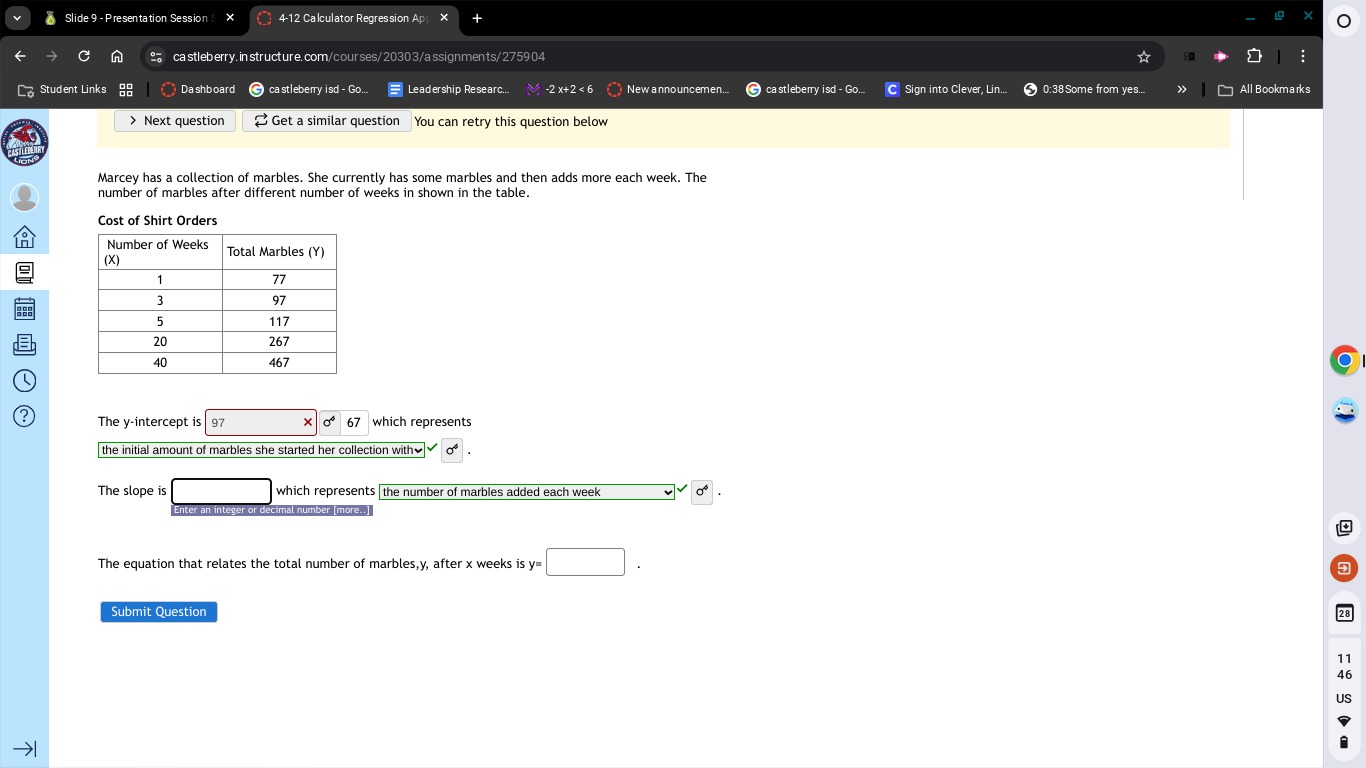Click the y-intercept answer box
The width and height of the screenshot is (1366, 768).
pos(261,423)
